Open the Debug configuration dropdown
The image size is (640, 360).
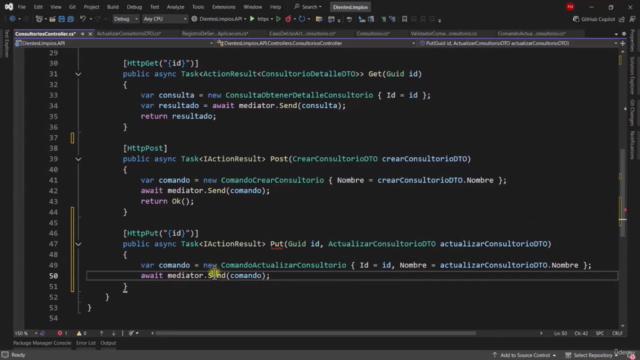pos(126,19)
